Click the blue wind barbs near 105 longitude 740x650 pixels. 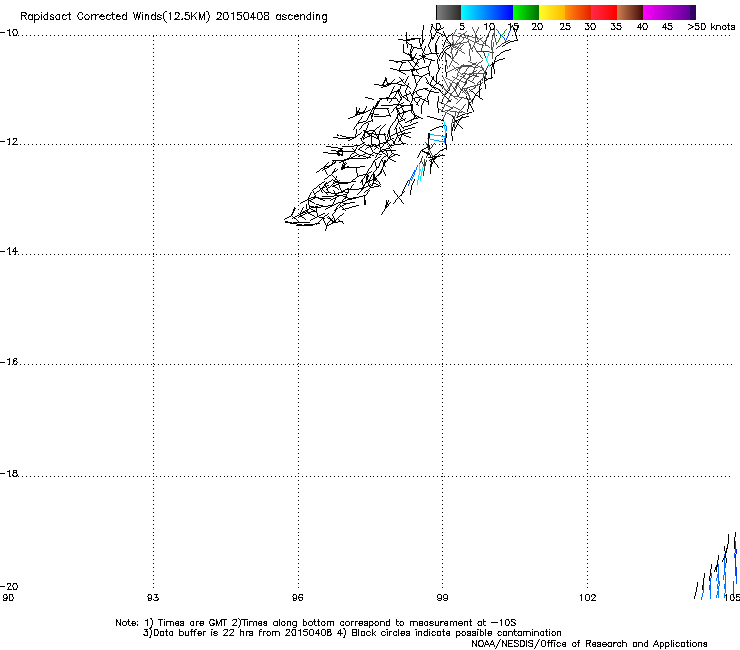pos(717,569)
